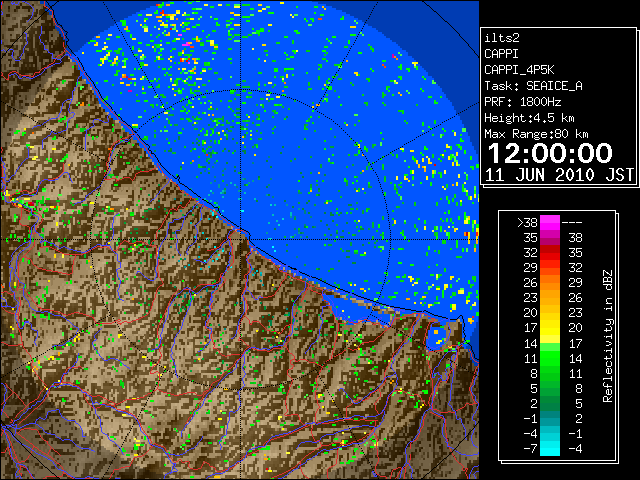Click the ">38" legend label
This screenshot has height=480, width=640.
[x=527, y=223]
